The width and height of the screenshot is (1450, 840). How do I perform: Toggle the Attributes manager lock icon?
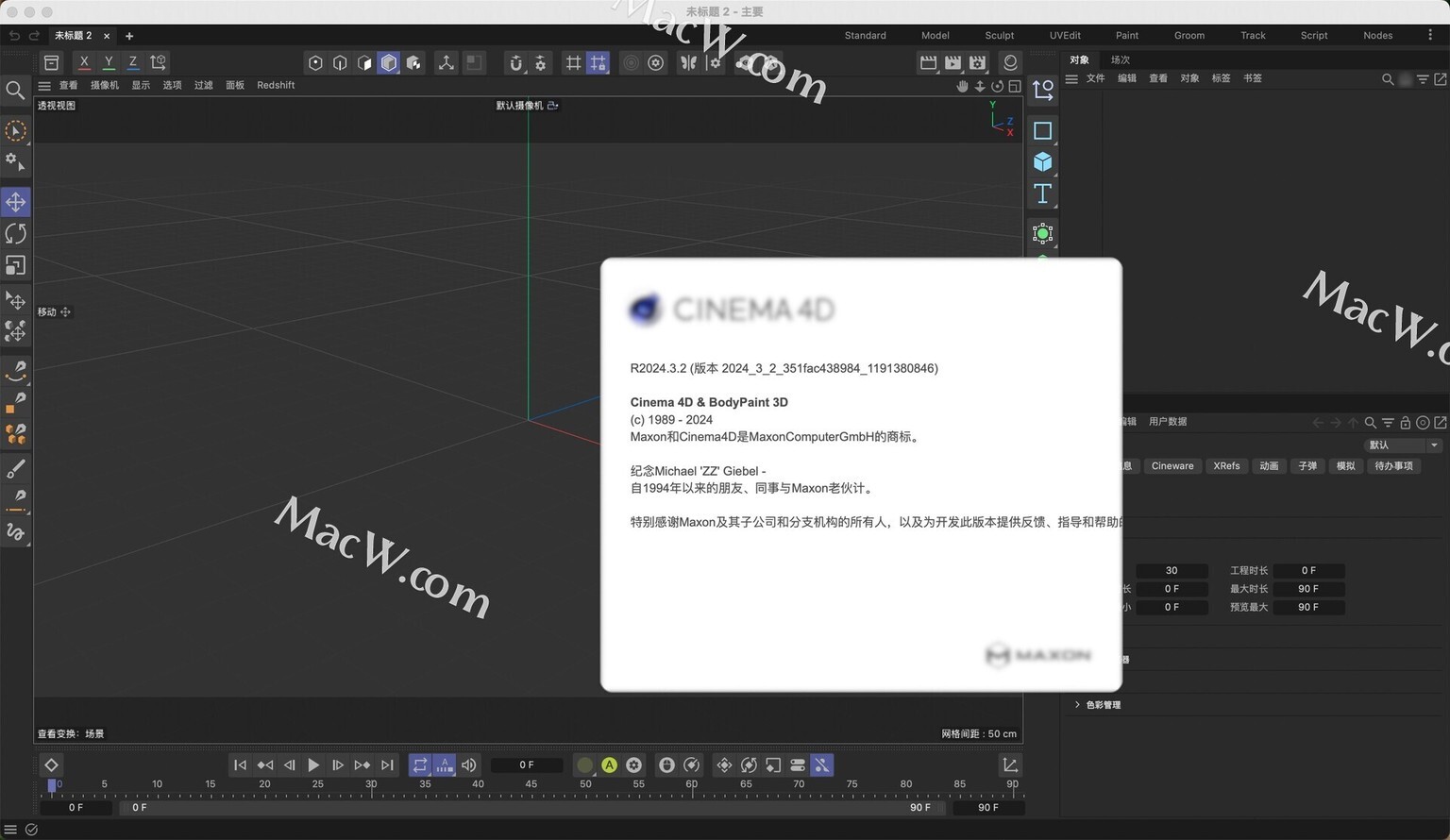pos(1406,423)
